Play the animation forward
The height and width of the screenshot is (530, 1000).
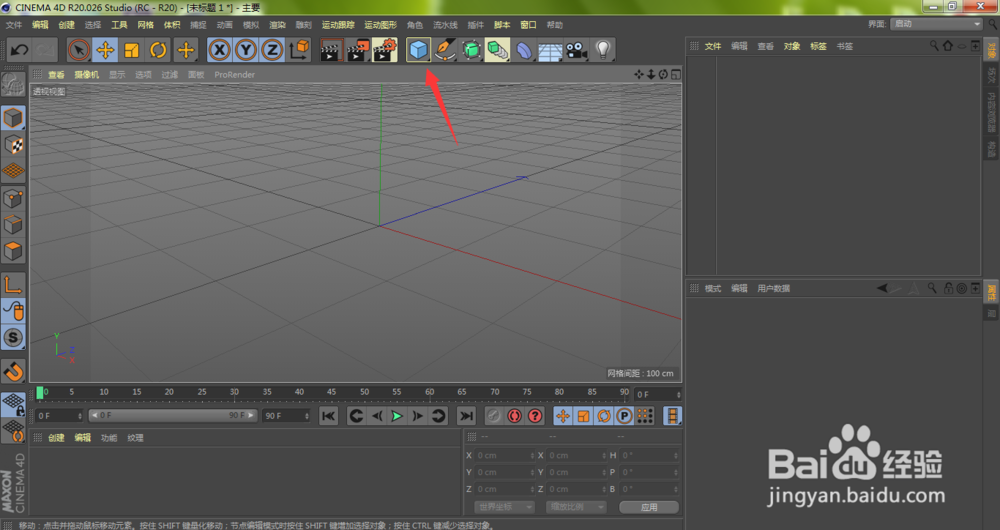tap(397, 416)
